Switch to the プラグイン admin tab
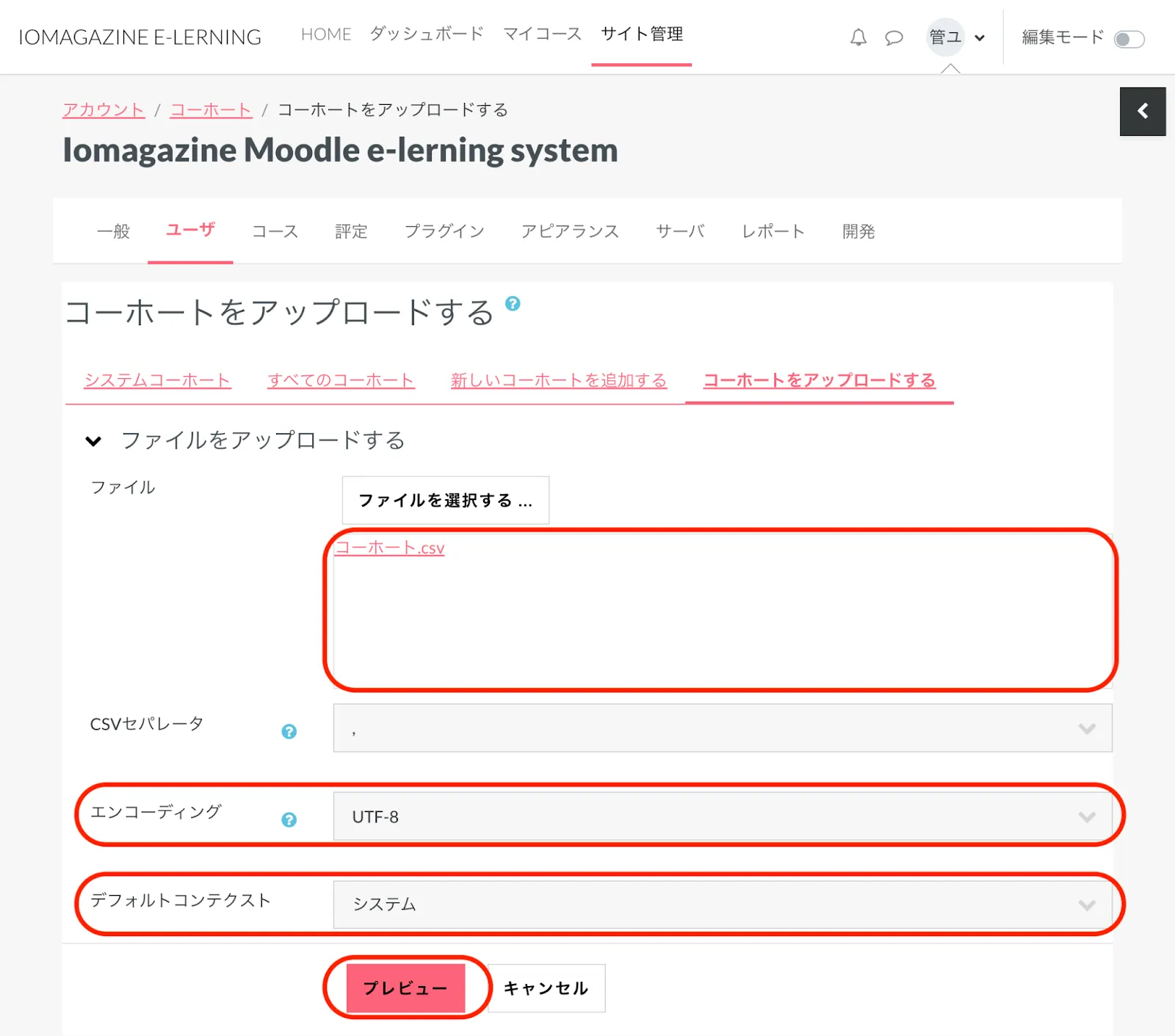1175x1036 pixels. pyautogui.click(x=444, y=231)
